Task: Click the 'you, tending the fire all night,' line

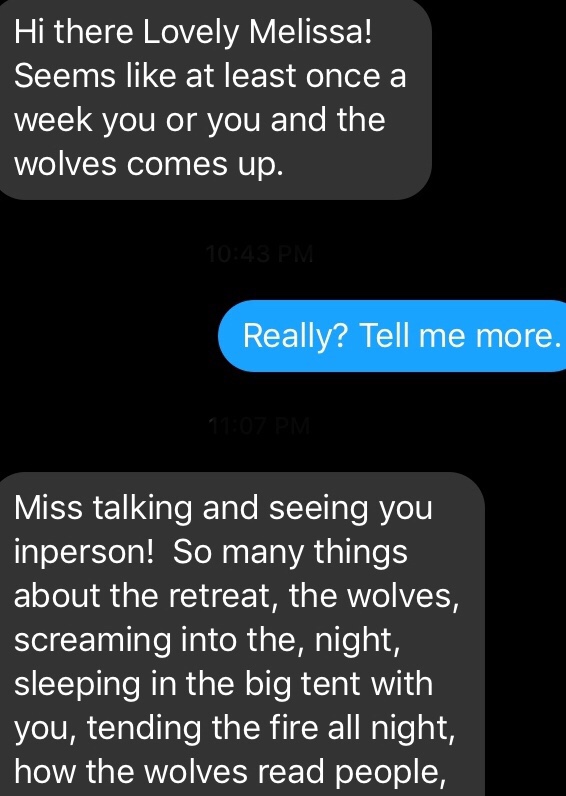Action: [x=235, y=729]
